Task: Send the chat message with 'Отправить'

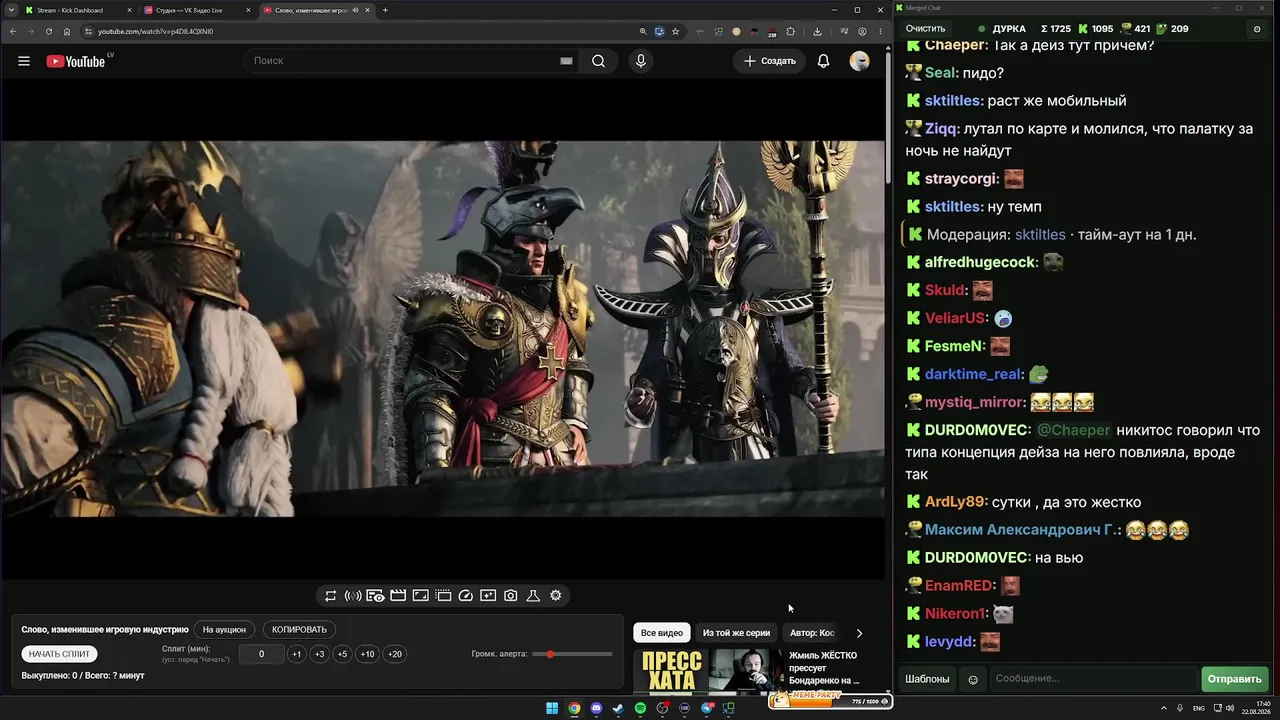Action: 1234,679
